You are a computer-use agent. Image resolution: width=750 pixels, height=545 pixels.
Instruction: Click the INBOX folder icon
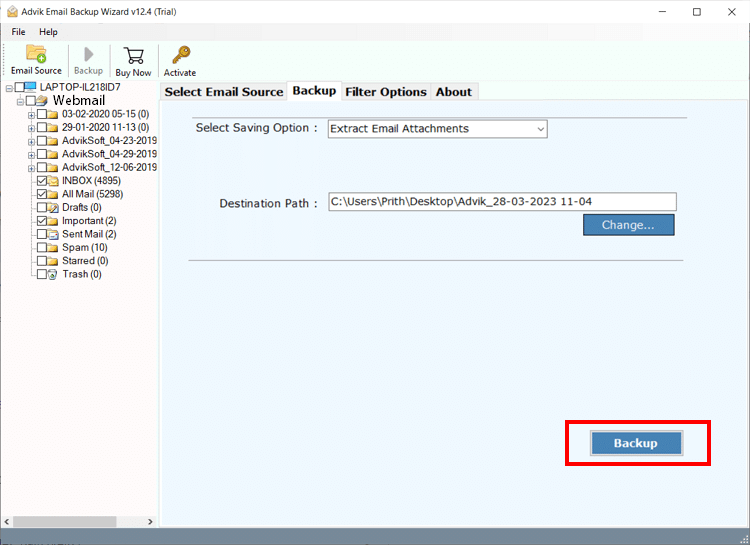click(53, 181)
